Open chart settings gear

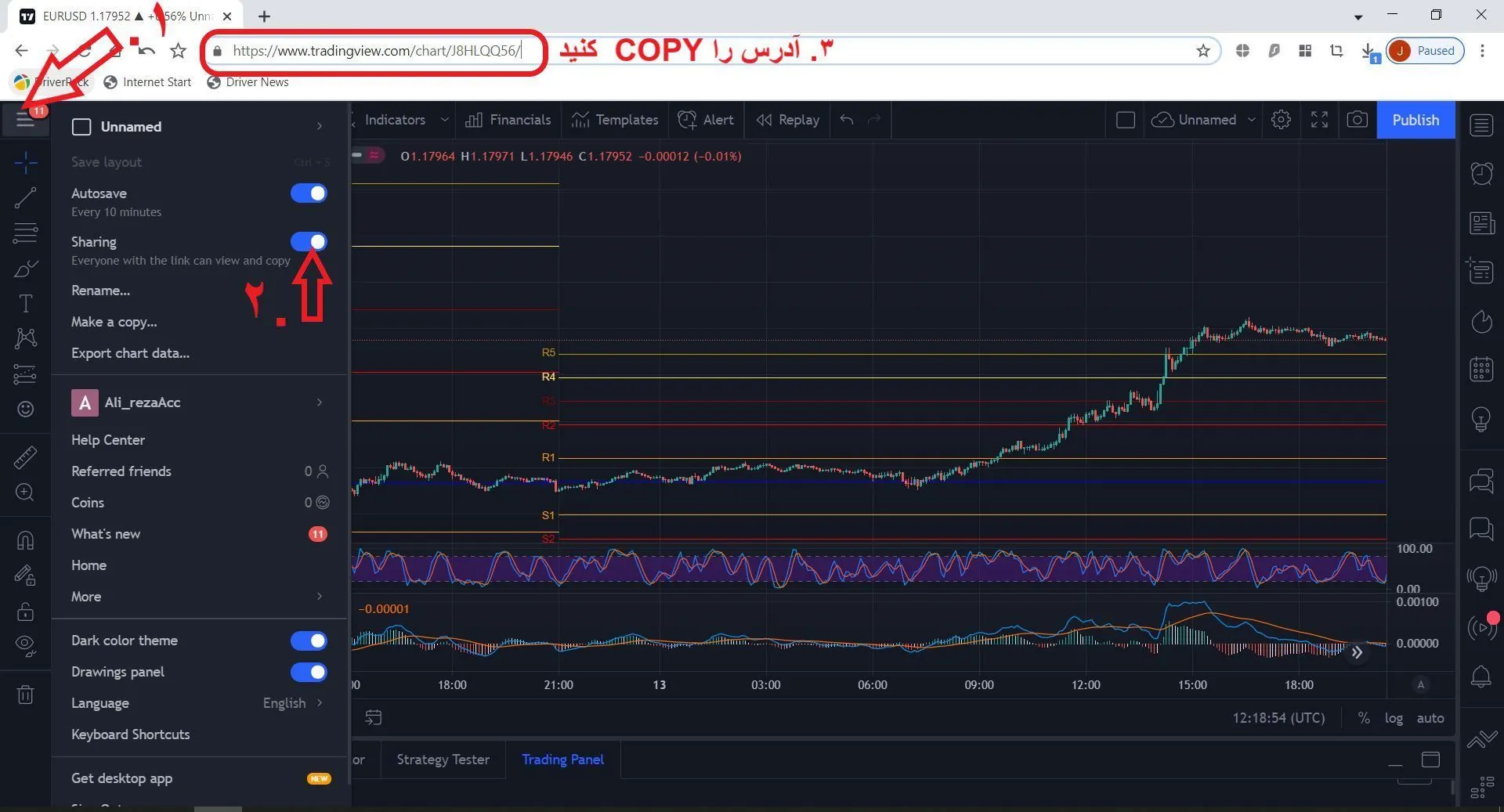1282,120
